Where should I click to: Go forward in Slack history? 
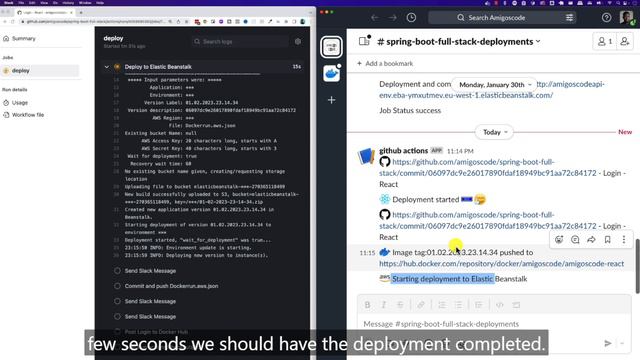pos(393,18)
